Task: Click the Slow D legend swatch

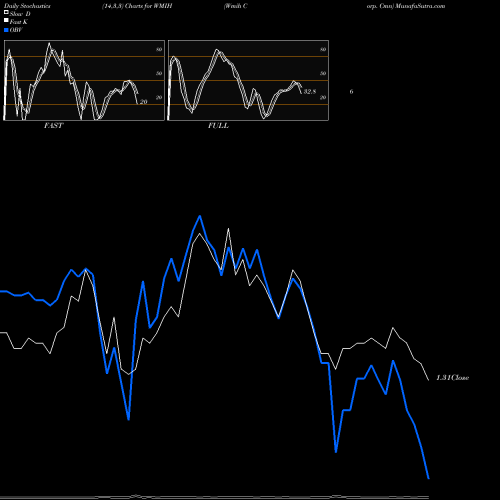Action: click(6, 12)
